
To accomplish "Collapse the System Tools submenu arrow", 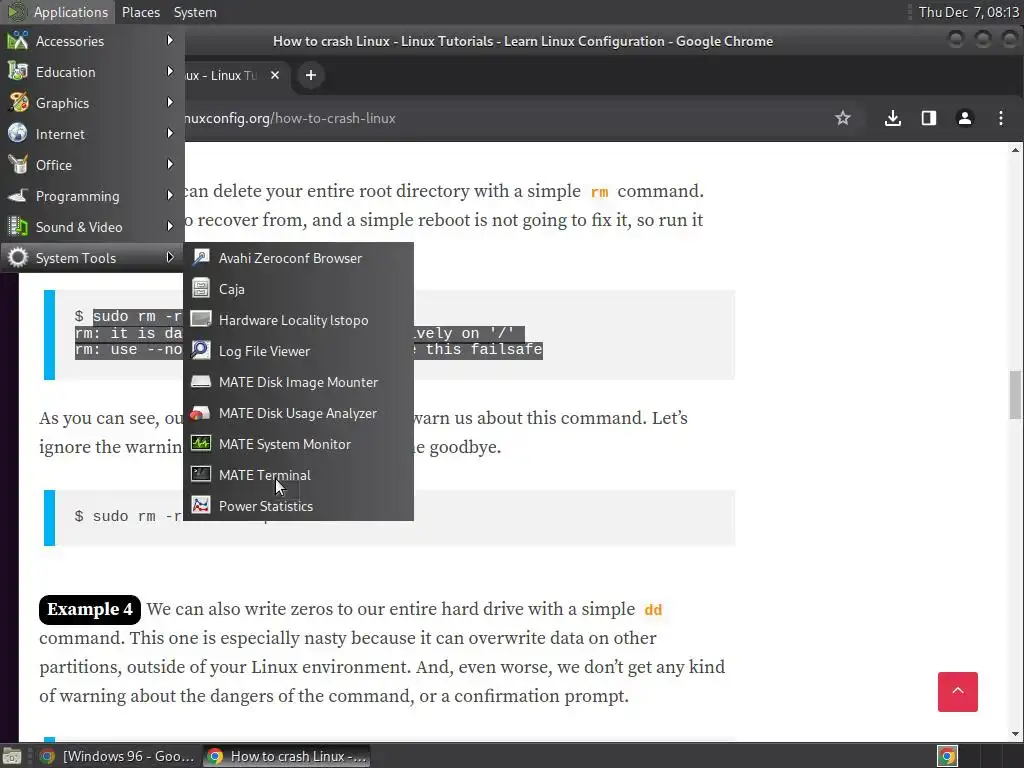I will coord(170,257).
